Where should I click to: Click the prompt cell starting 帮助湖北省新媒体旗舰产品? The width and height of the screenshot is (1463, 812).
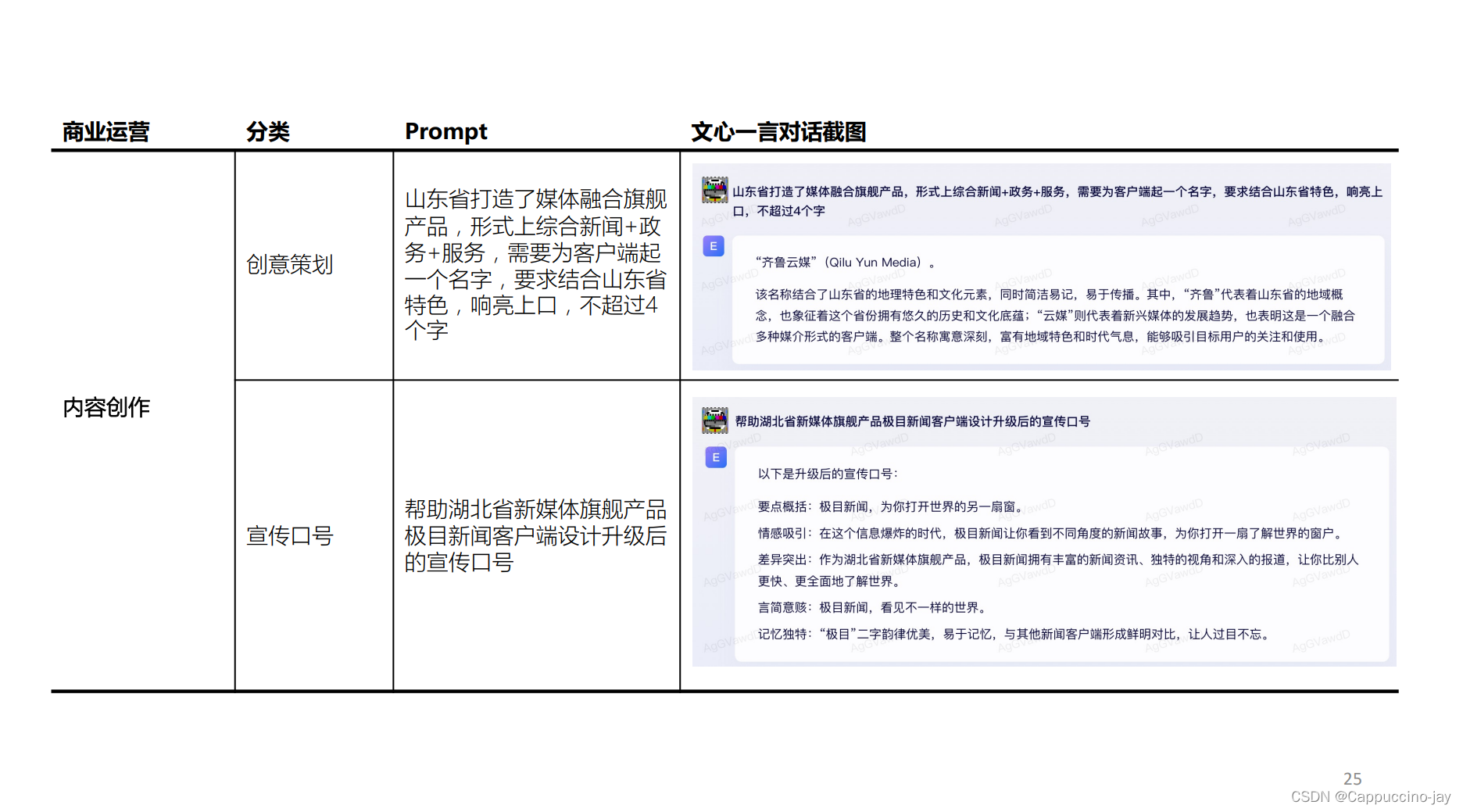(535, 535)
